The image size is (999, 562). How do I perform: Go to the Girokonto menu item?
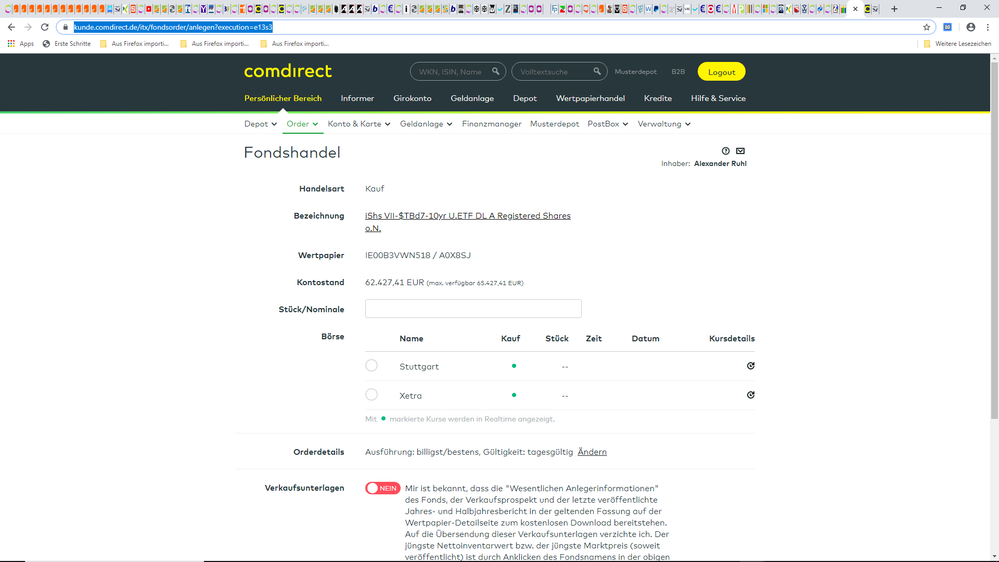click(x=412, y=98)
